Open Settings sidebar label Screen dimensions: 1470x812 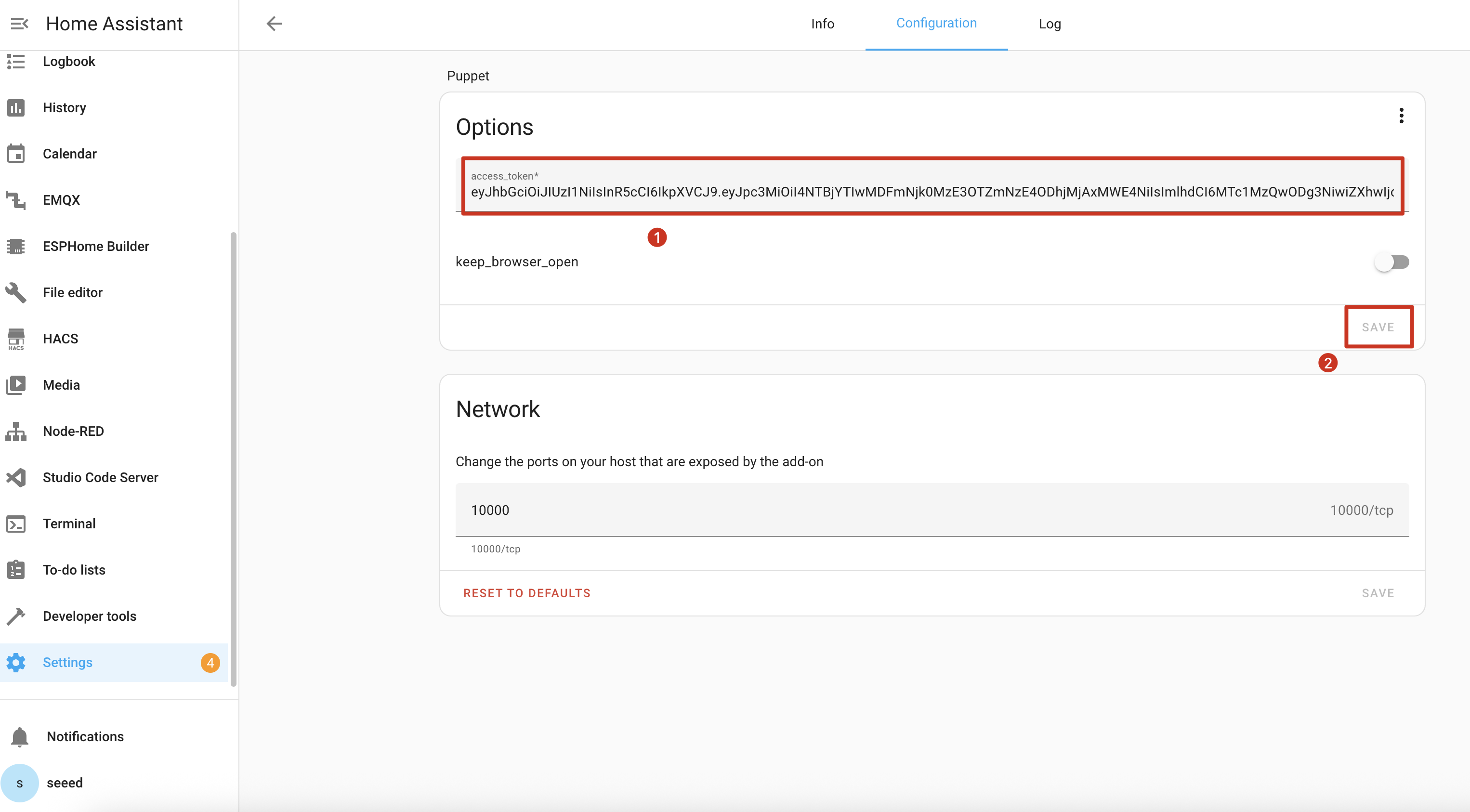click(67, 662)
